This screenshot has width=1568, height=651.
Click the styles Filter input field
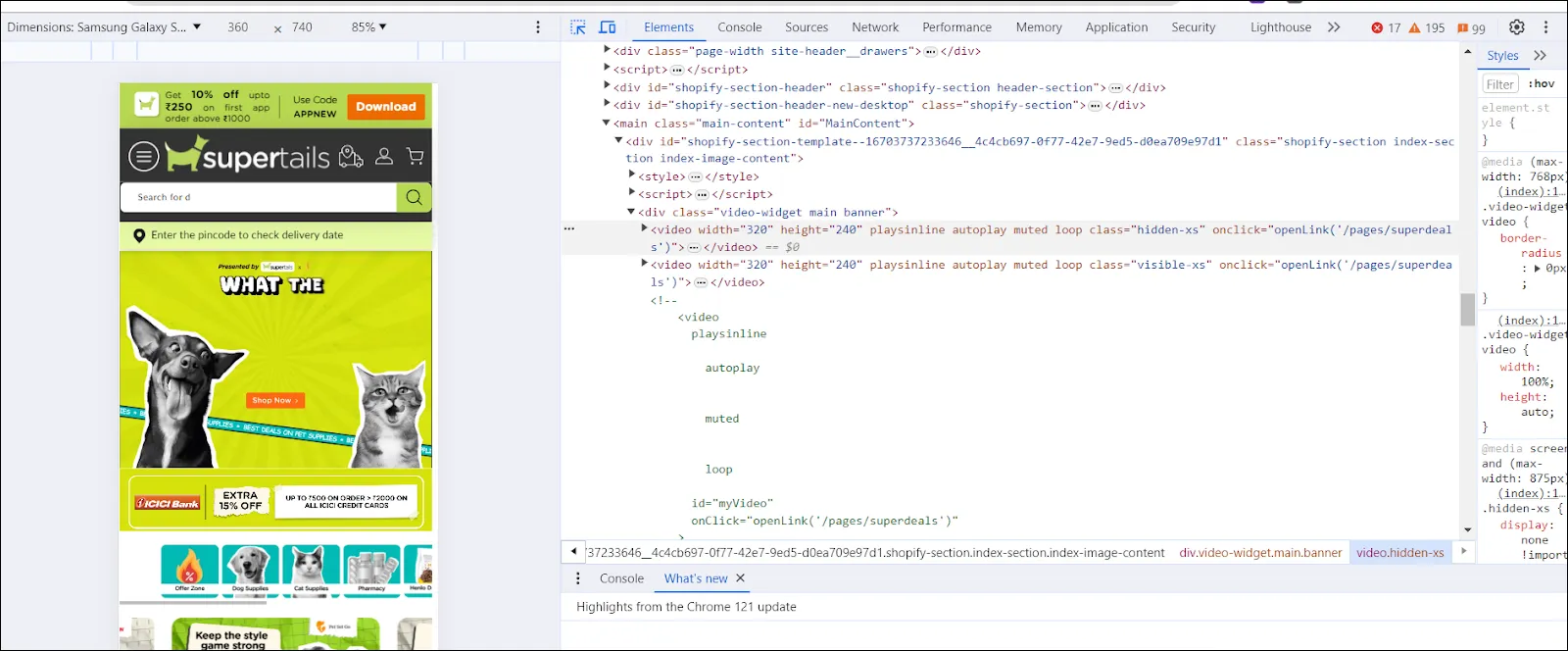[1500, 84]
